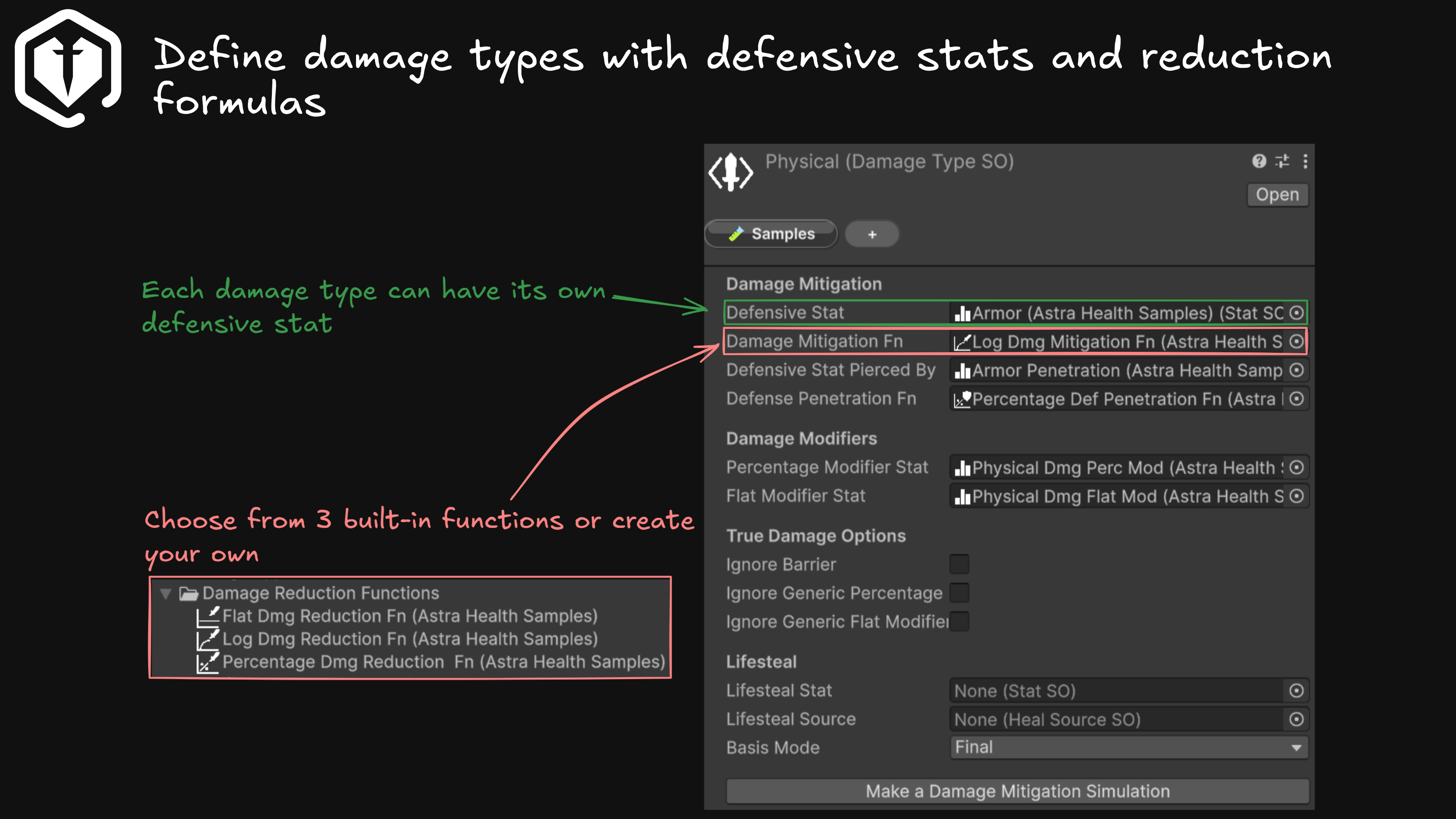1456x819 pixels.
Task: Open the three-dot inspector options menu
Action: 1305,161
